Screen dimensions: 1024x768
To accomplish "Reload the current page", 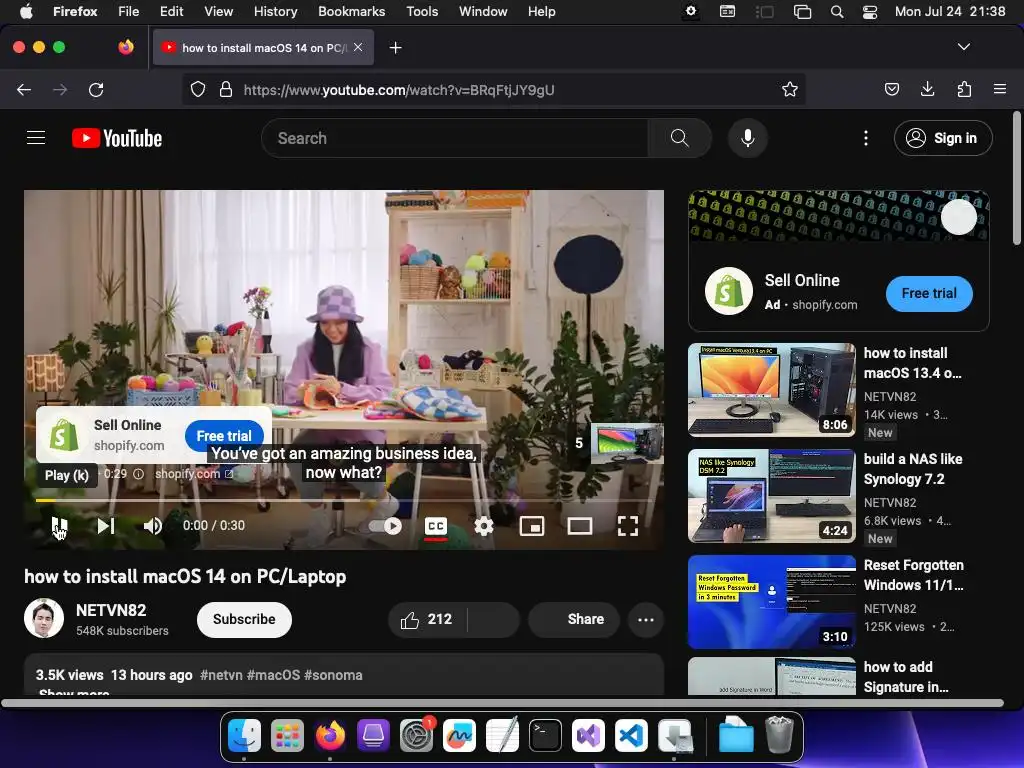I will click(96, 89).
